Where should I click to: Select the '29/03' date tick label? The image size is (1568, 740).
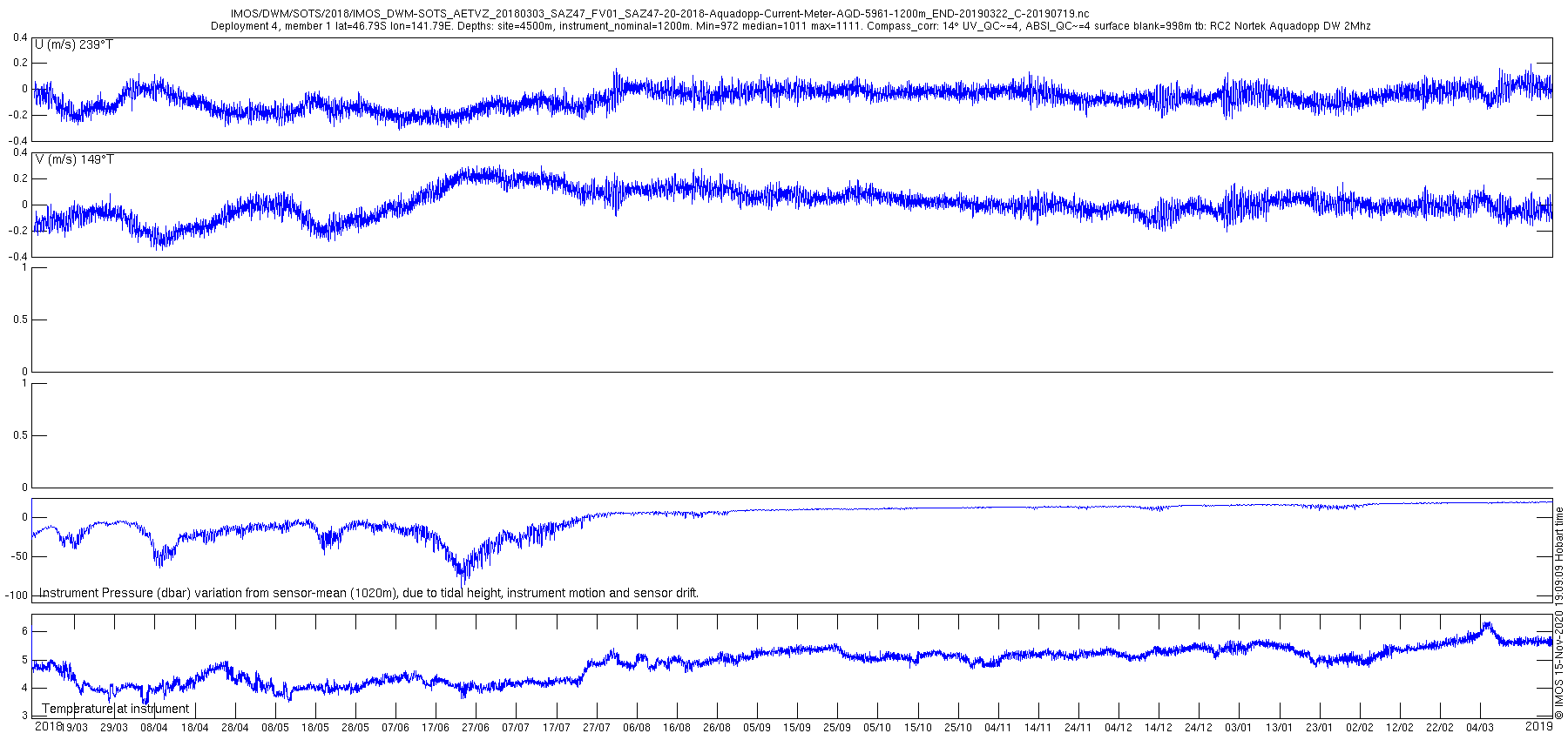point(114,728)
